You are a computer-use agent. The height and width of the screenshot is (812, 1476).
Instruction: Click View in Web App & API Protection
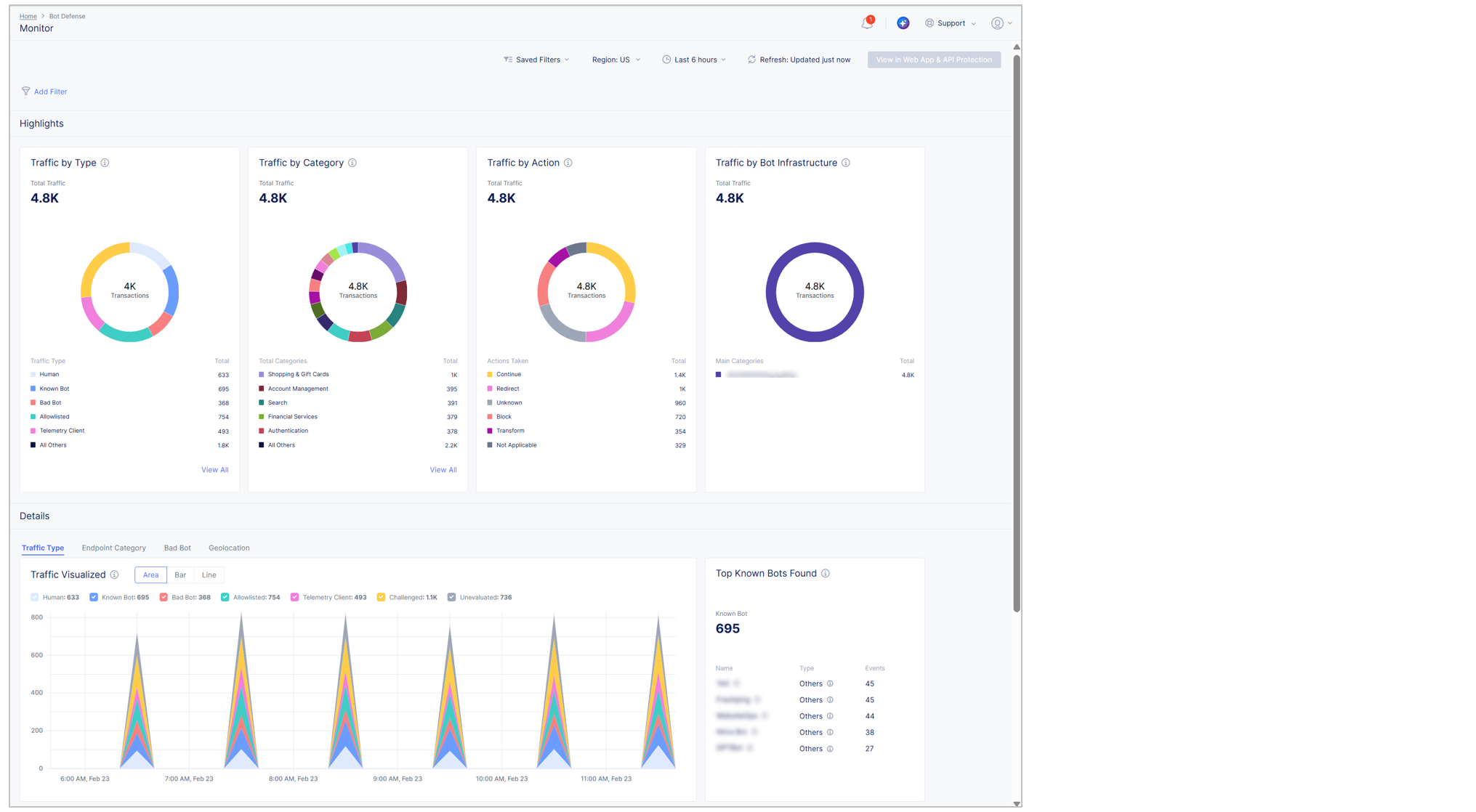point(934,60)
